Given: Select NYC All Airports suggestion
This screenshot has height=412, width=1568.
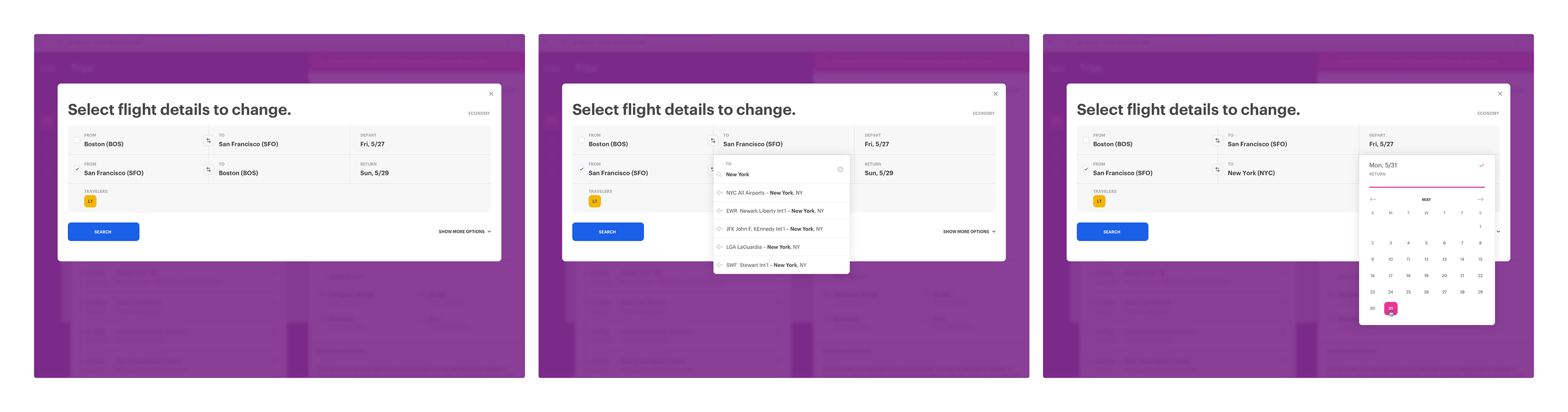Looking at the screenshot, I should (x=764, y=193).
